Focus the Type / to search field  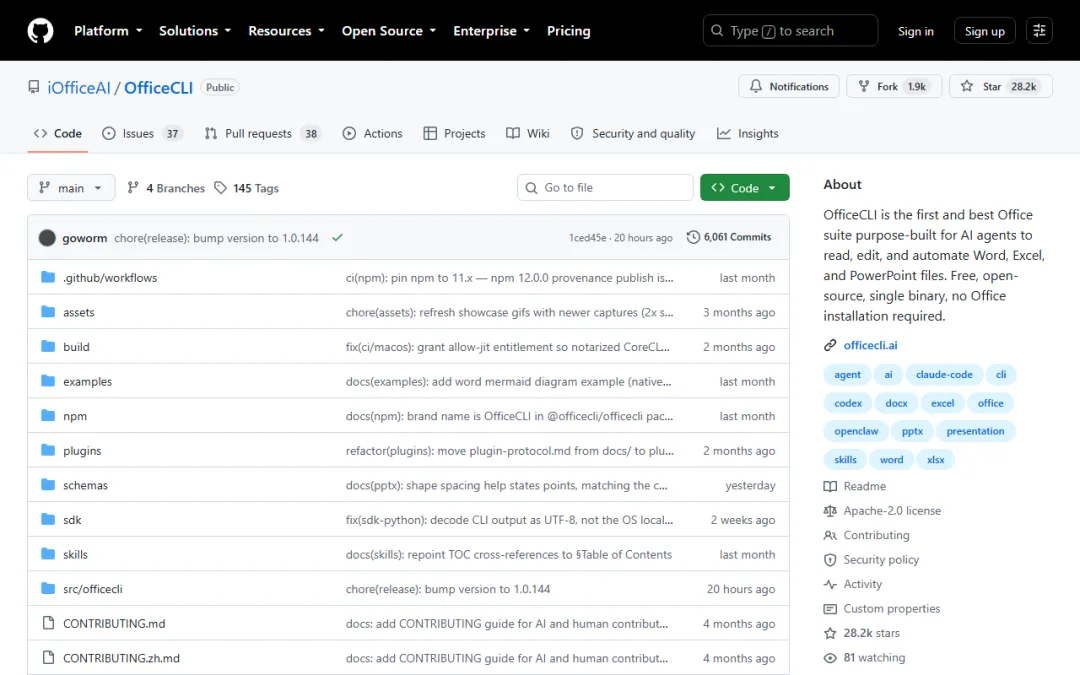(x=790, y=31)
